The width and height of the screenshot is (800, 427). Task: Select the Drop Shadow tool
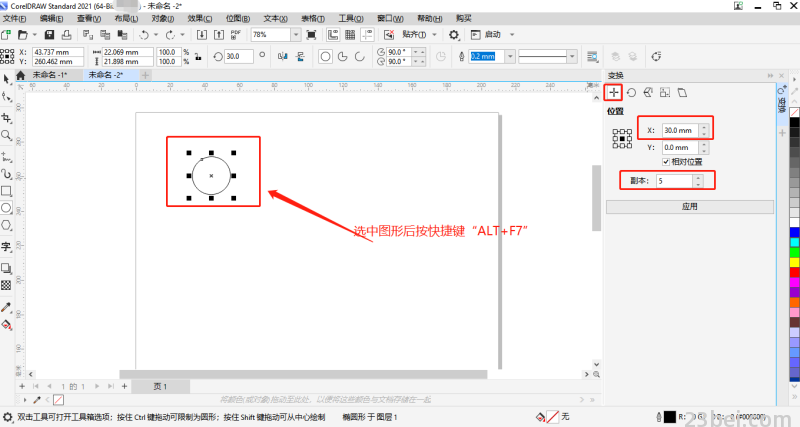click(6, 268)
